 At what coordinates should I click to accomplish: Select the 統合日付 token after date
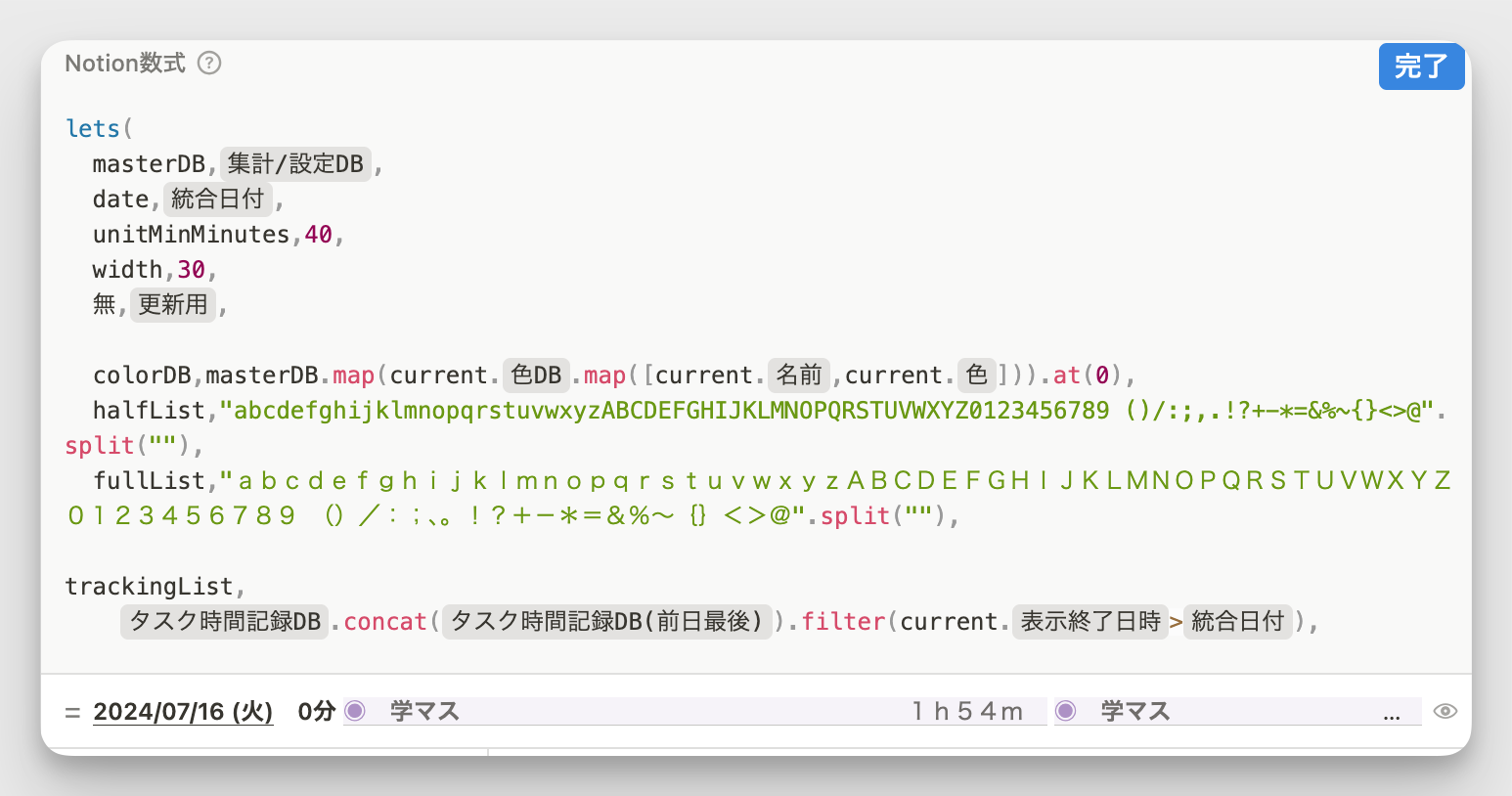point(218,199)
